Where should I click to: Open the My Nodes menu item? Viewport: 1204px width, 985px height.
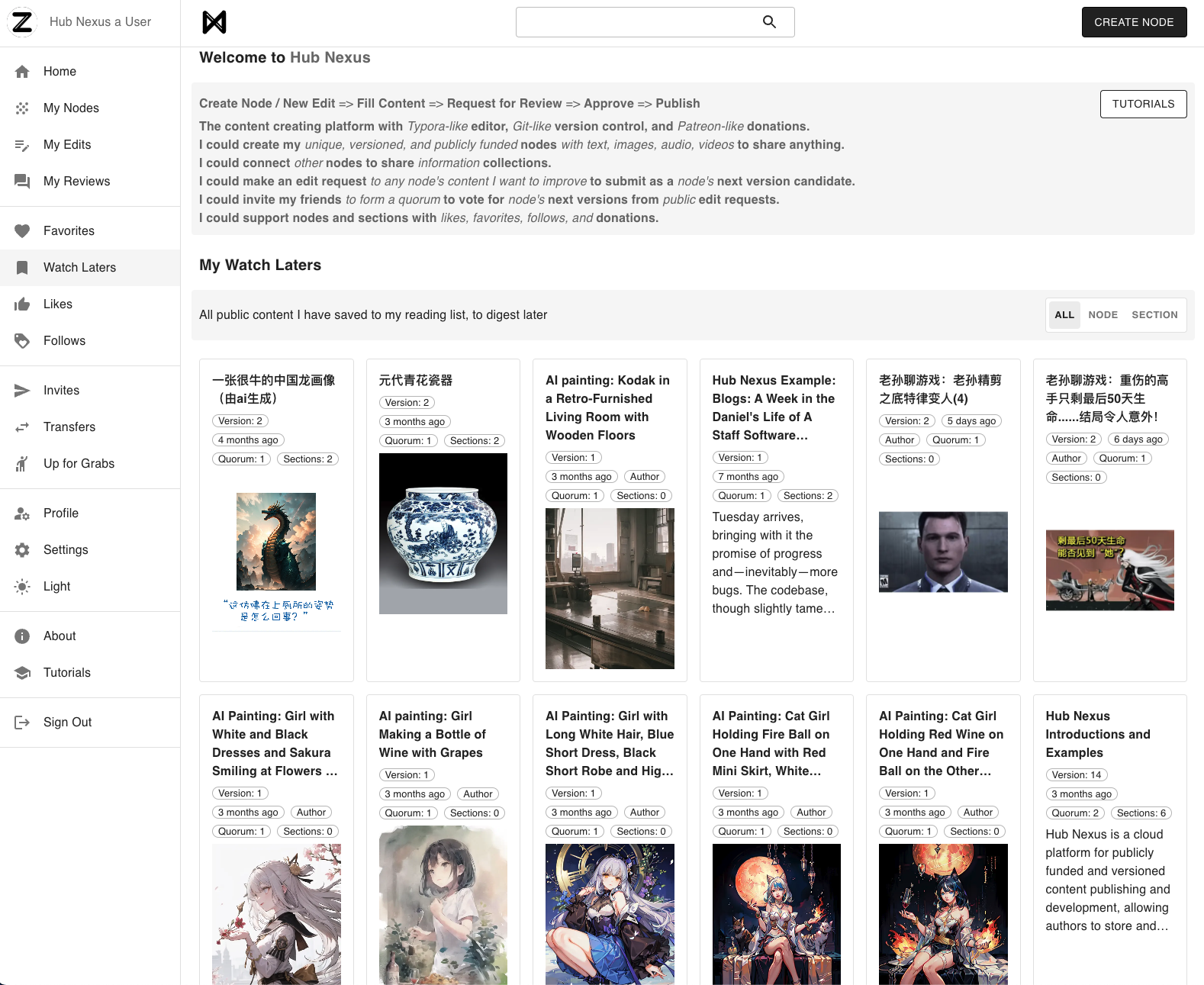[90, 108]
